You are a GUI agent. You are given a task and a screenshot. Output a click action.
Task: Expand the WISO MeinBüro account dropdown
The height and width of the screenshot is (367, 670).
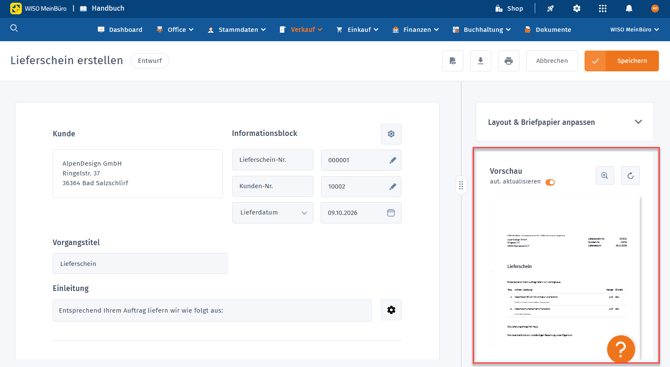(635, 29)
